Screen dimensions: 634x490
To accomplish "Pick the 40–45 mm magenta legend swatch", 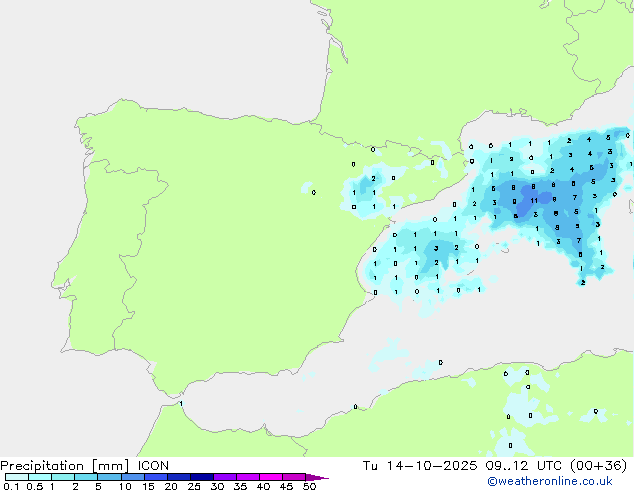I will point(271,477).
